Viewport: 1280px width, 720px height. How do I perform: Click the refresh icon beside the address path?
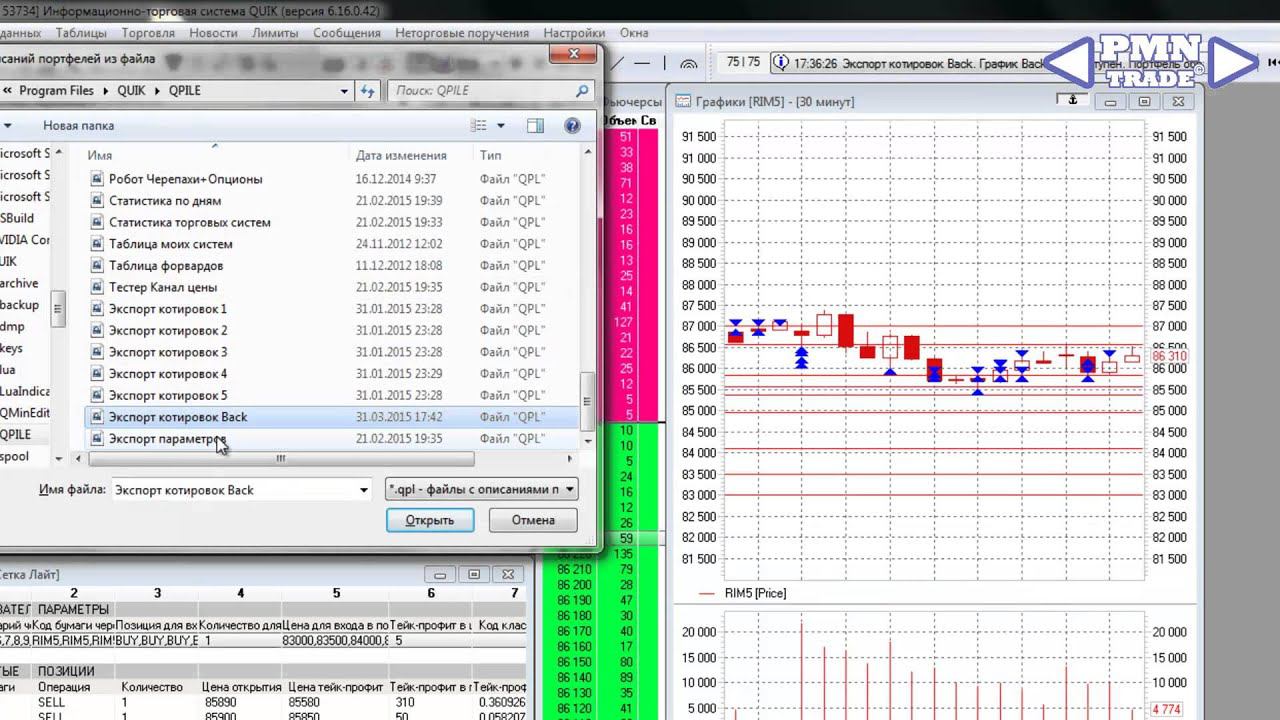pyautogui.click(x=367, y=90)
